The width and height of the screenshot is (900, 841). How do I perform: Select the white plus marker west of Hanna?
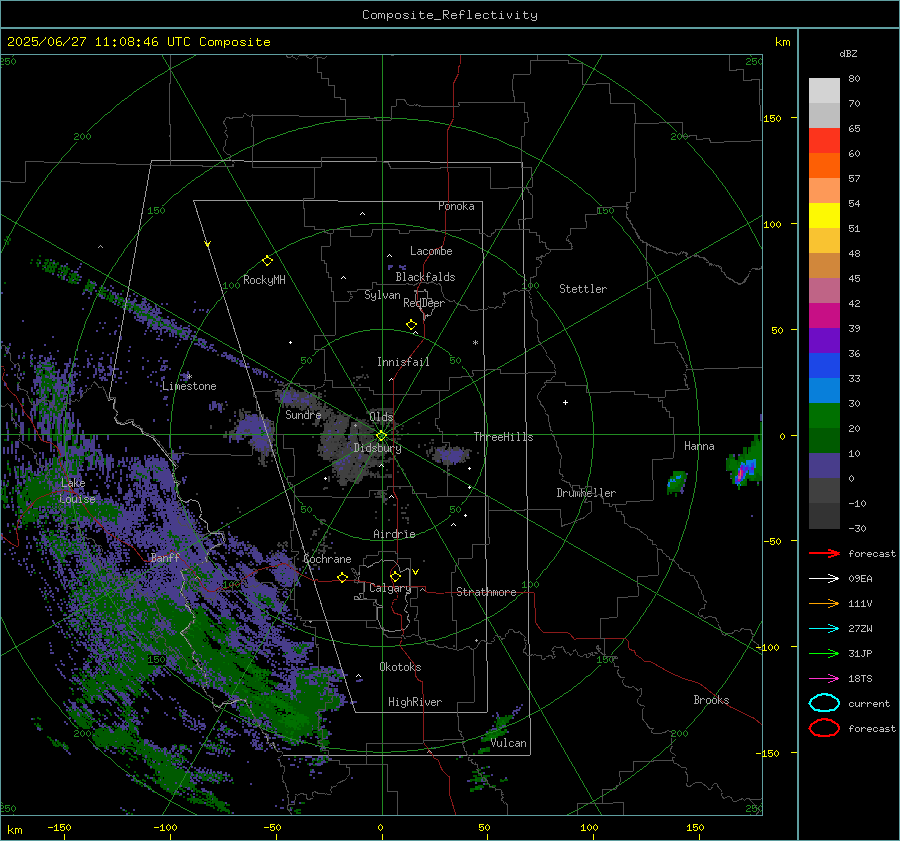pyautogui.click(x=565, y=402)
